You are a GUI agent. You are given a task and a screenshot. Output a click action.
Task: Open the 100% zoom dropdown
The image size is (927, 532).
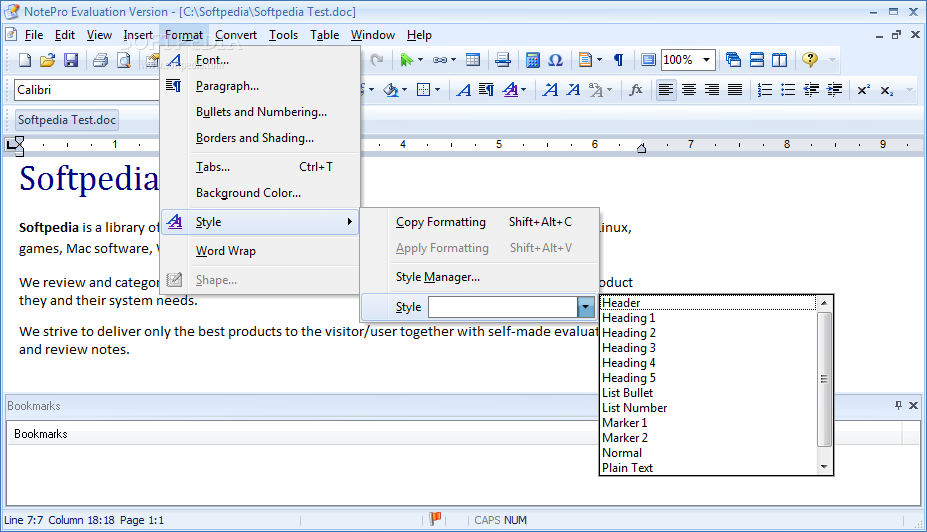pos(706,60)
